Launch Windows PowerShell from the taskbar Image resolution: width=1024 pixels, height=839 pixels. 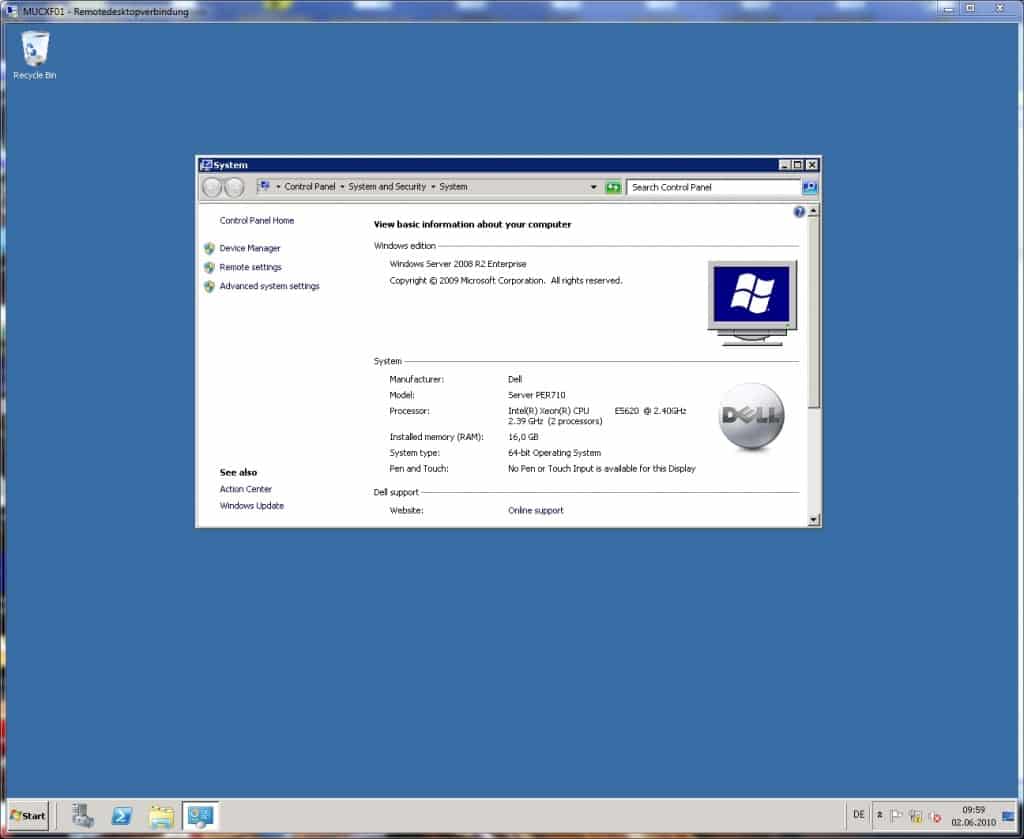point(122,815)
